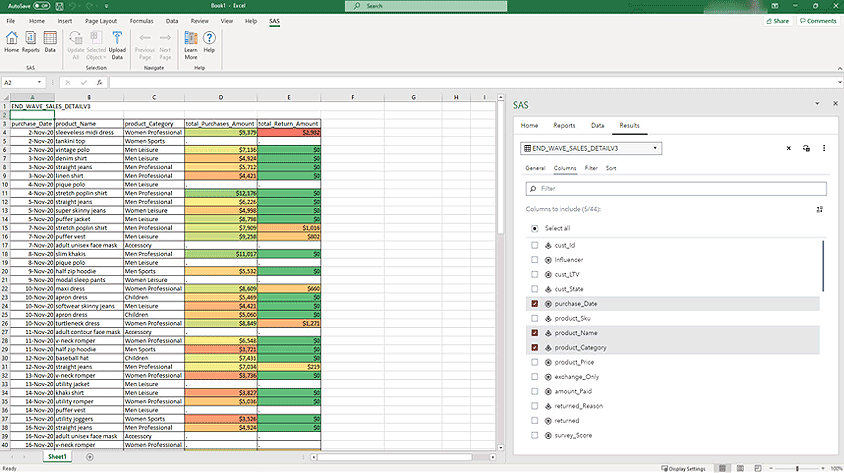This screenshot has height=473, width=844.
Task: Click the columns Filter input field
Action: click(x=676, y=188)
